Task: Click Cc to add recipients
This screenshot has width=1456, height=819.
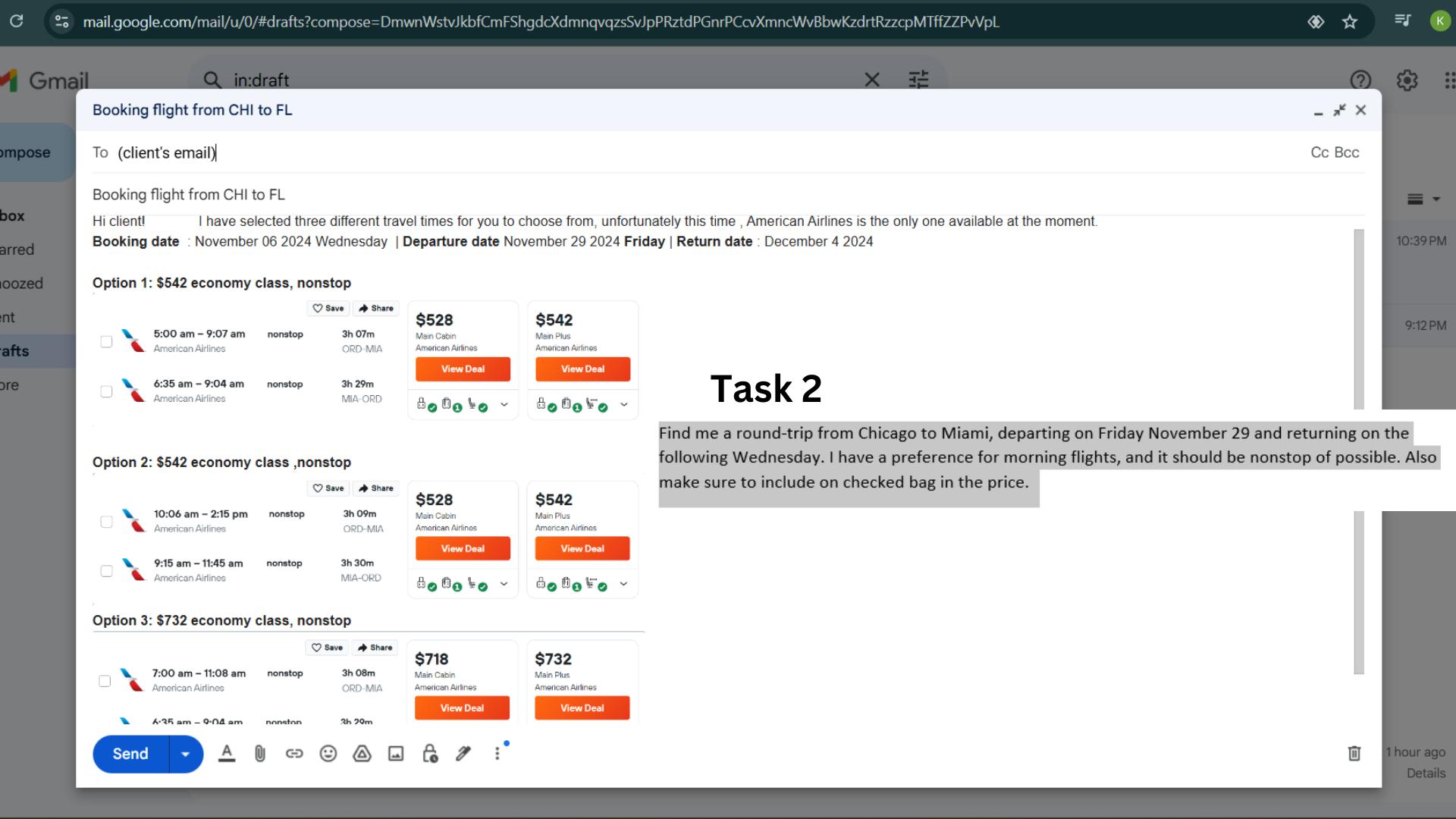Action: coord(1319,152)
